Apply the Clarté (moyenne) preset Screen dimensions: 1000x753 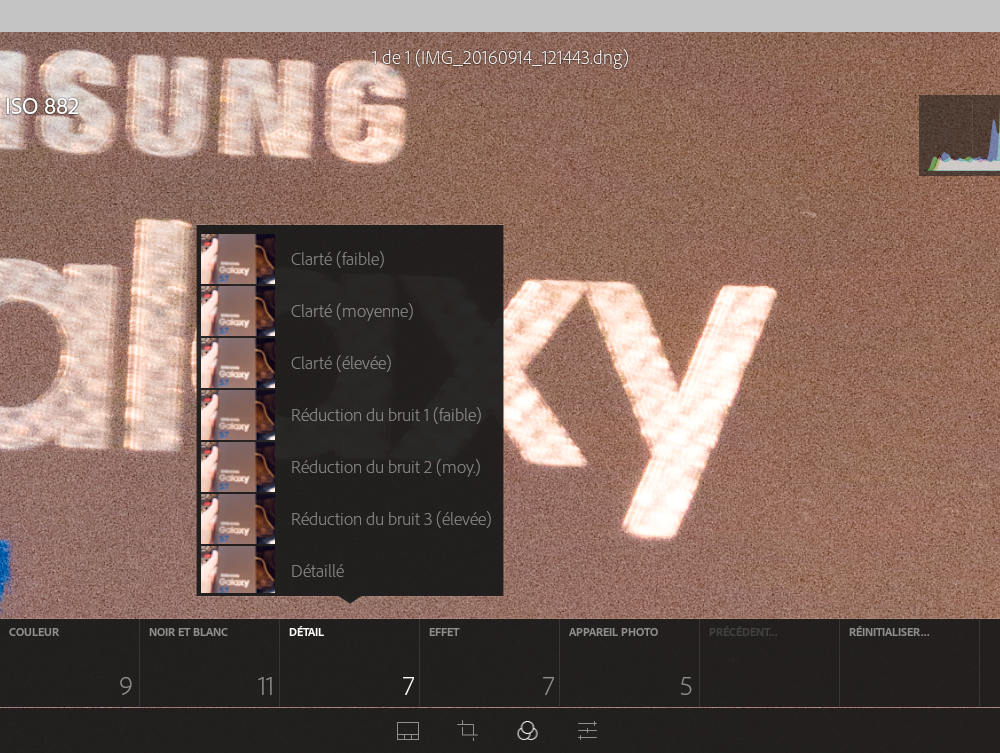coord(350,311)
